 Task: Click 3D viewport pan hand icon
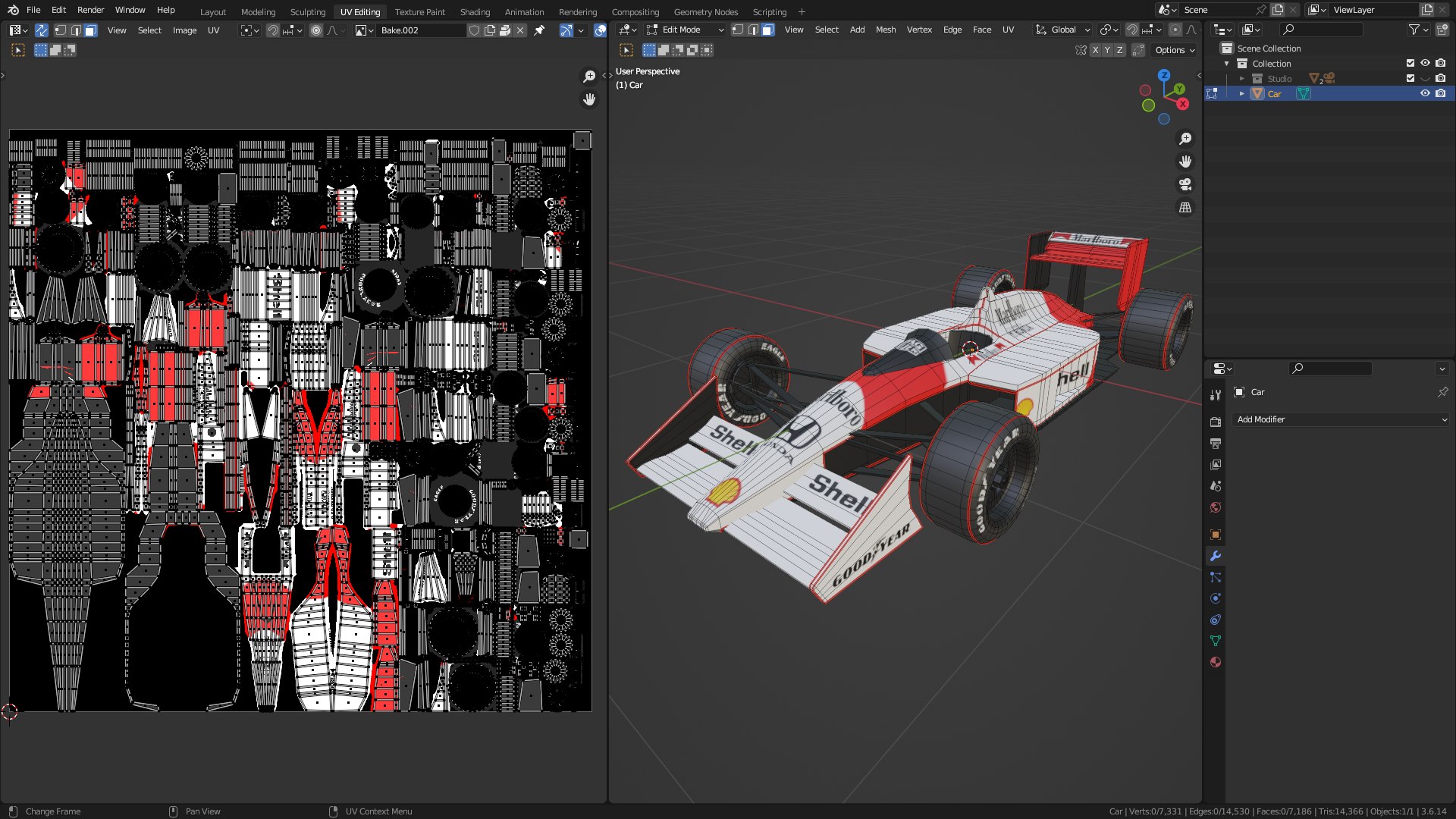pyautogui.click(x=1185, y=162)
